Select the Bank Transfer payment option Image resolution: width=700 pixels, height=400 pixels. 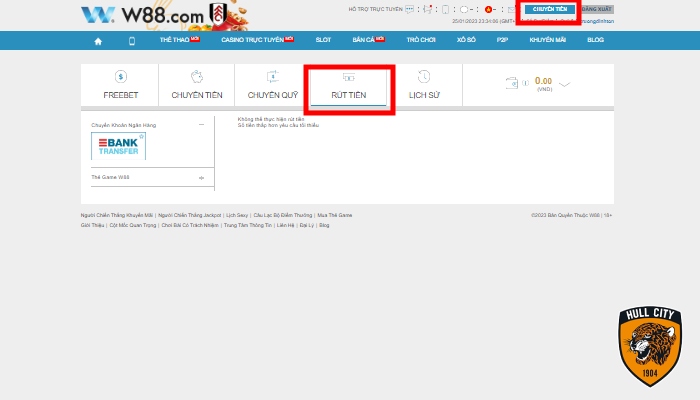pyautogui.click(x=118, y=146)
